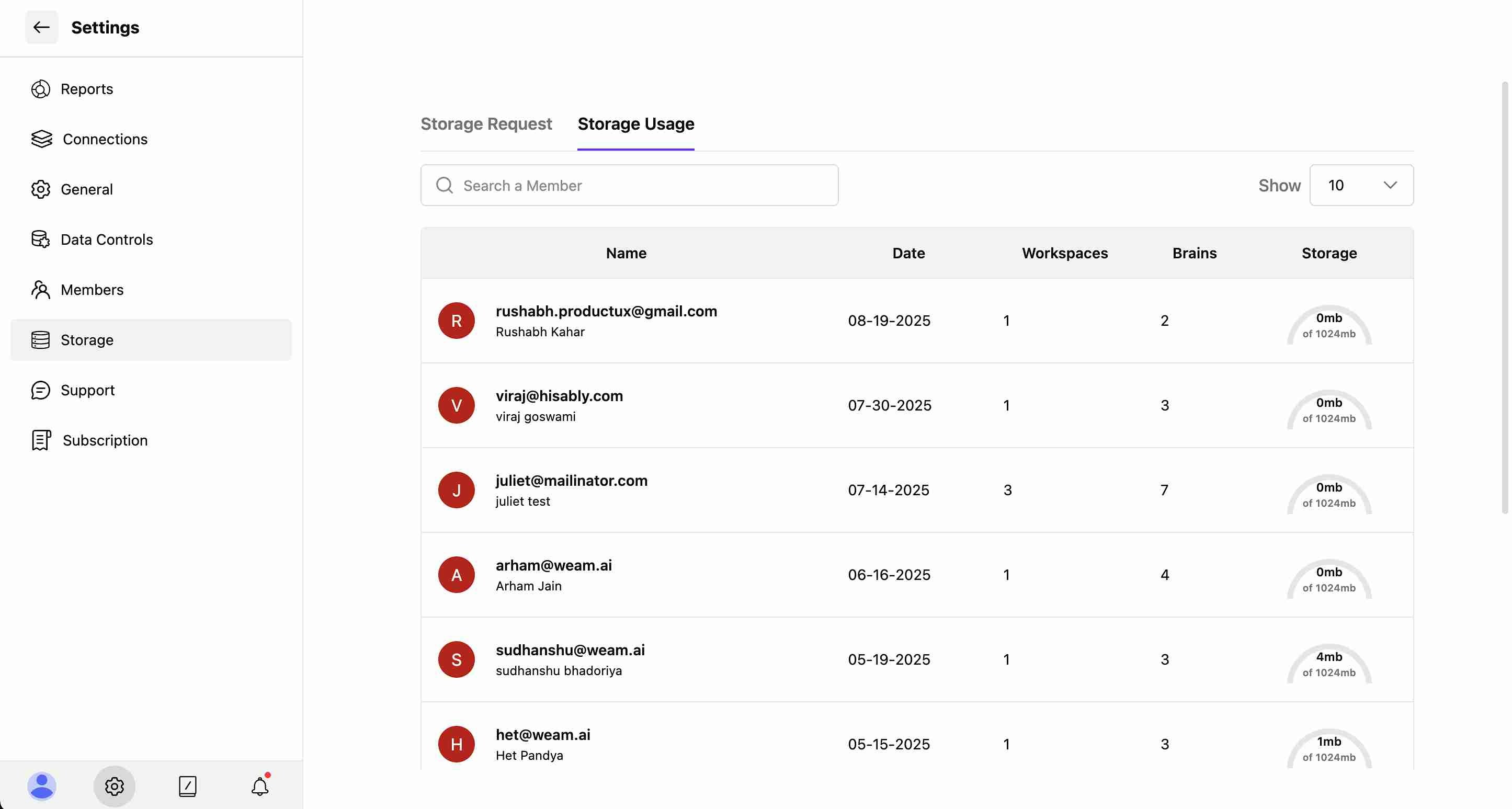Click the Subscription receipt icon
Viewport: 1512px width, 809px height.
click(x=41, y=440)
